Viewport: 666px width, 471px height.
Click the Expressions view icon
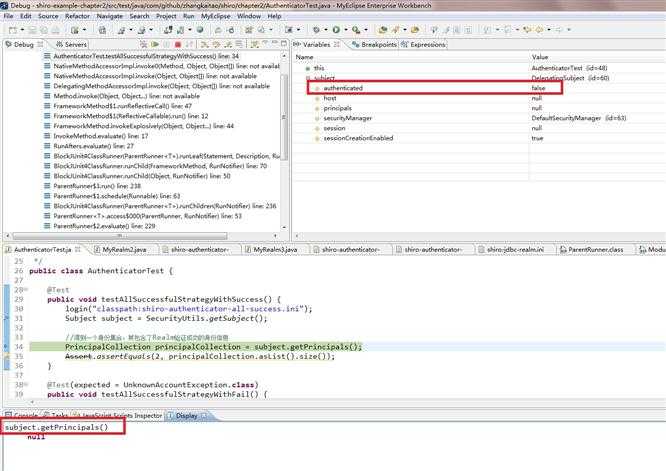point(403,45)
